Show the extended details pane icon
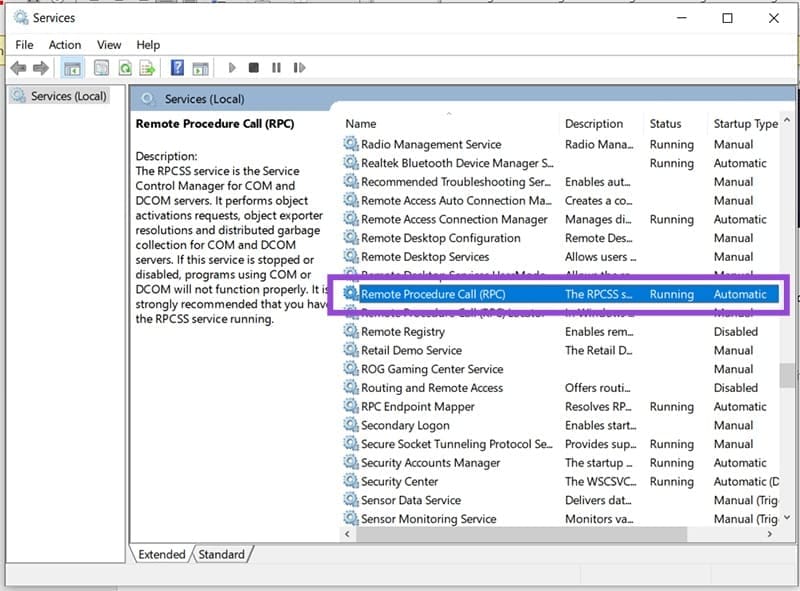Image resolution: width=800 pixels, height=591 pixels. pyautogui.click(x=200, y=67)
